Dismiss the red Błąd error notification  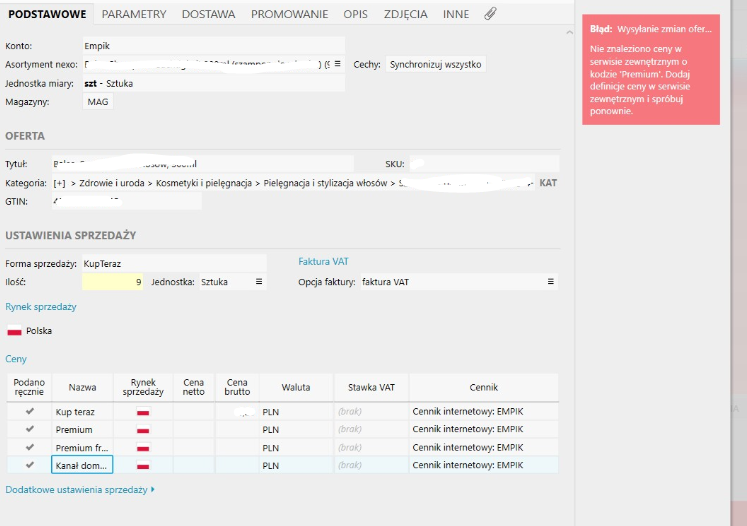coord(651,70)
